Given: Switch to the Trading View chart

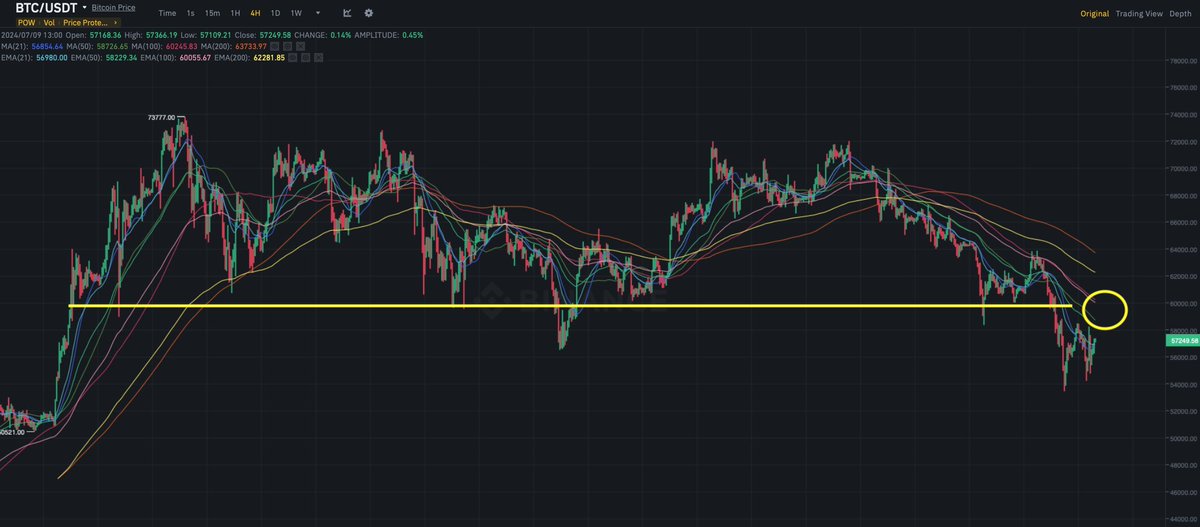Looking at the screenshot, I should pos(1139,14).
